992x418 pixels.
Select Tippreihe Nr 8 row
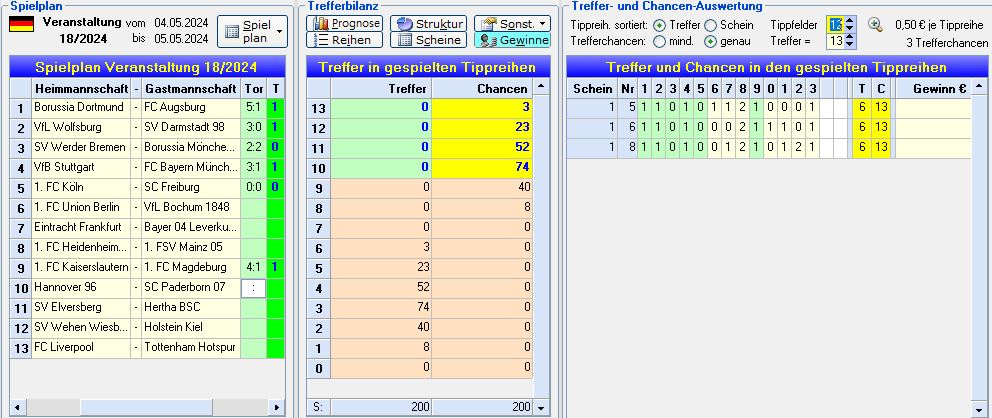tap(769, 147)
